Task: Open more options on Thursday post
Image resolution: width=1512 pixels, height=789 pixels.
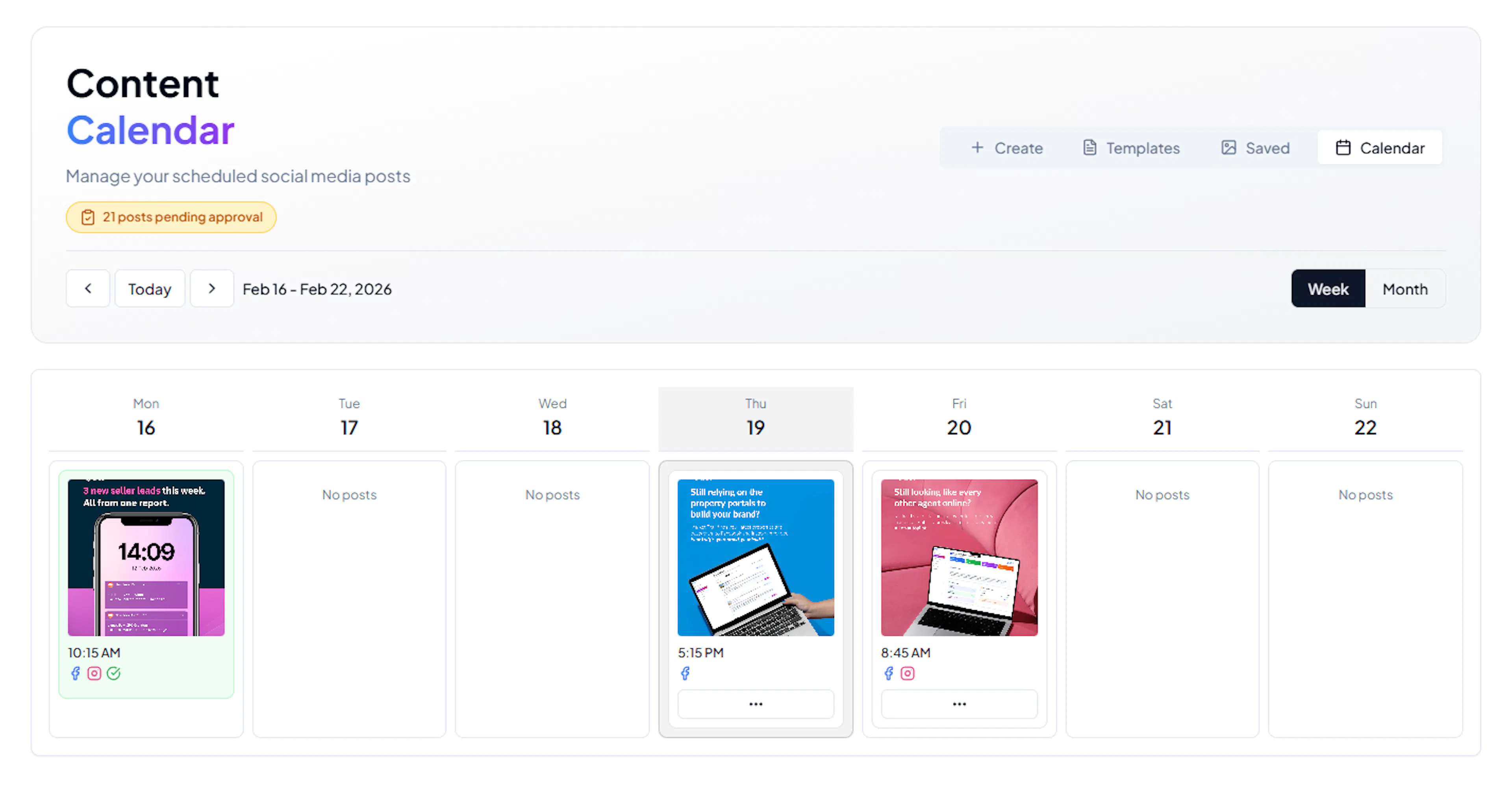Action: point(756,704)
